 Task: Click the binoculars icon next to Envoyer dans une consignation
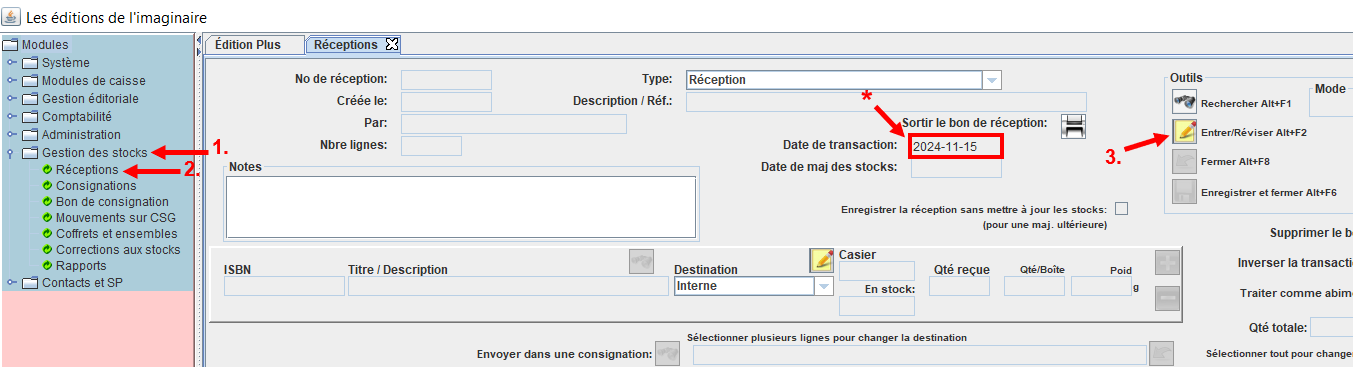667,354
